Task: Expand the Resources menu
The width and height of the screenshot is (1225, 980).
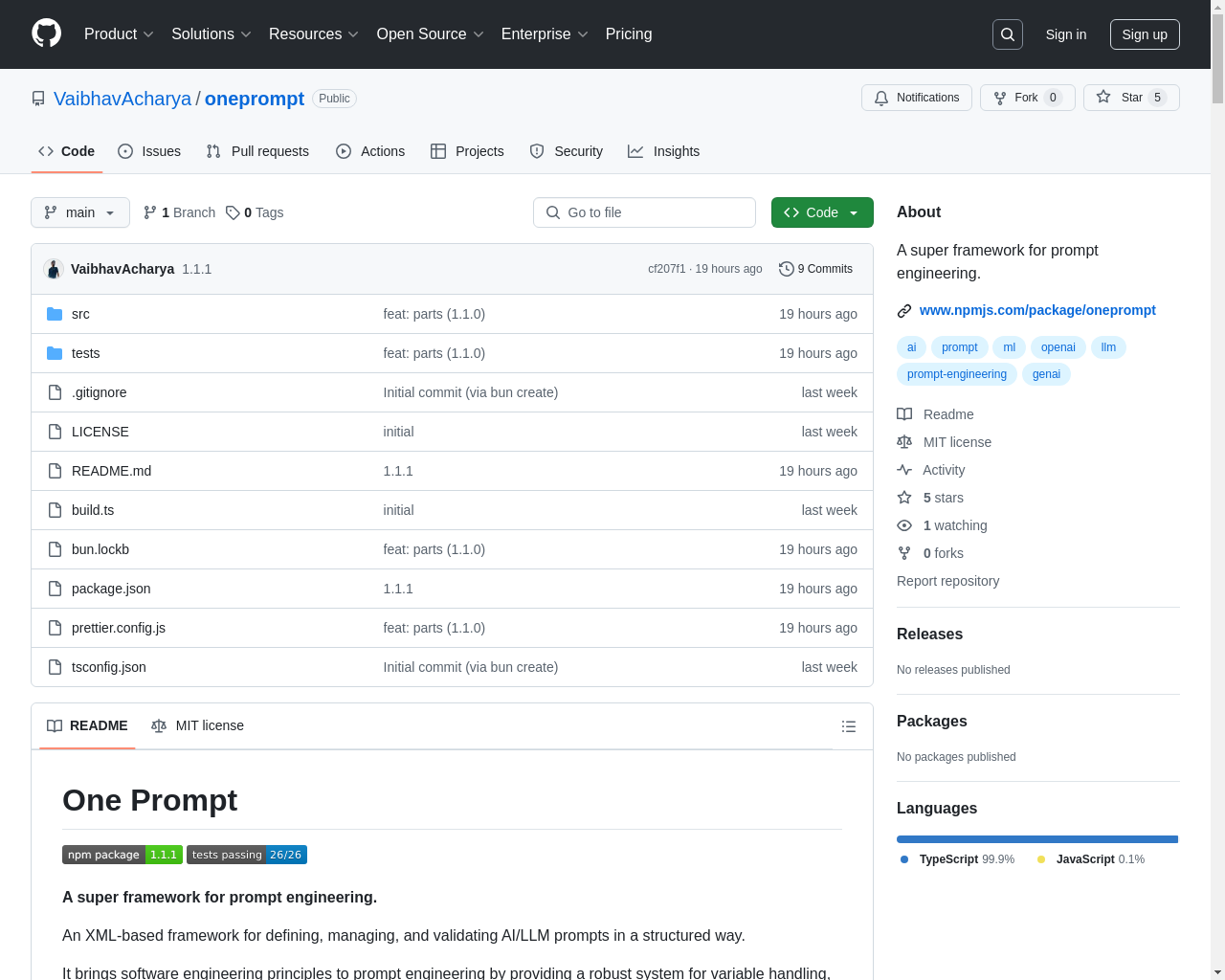Action: pyautogui.click(x=314, y=34)
